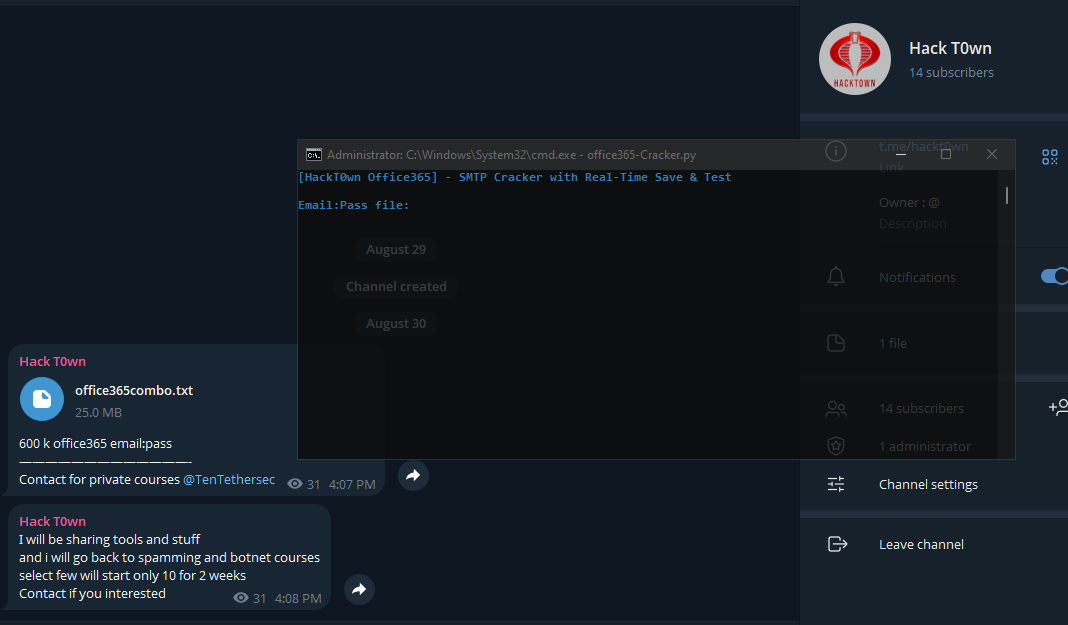
Task: Click the cmd window scrollbar thumb
Action: pos(1007,195)
